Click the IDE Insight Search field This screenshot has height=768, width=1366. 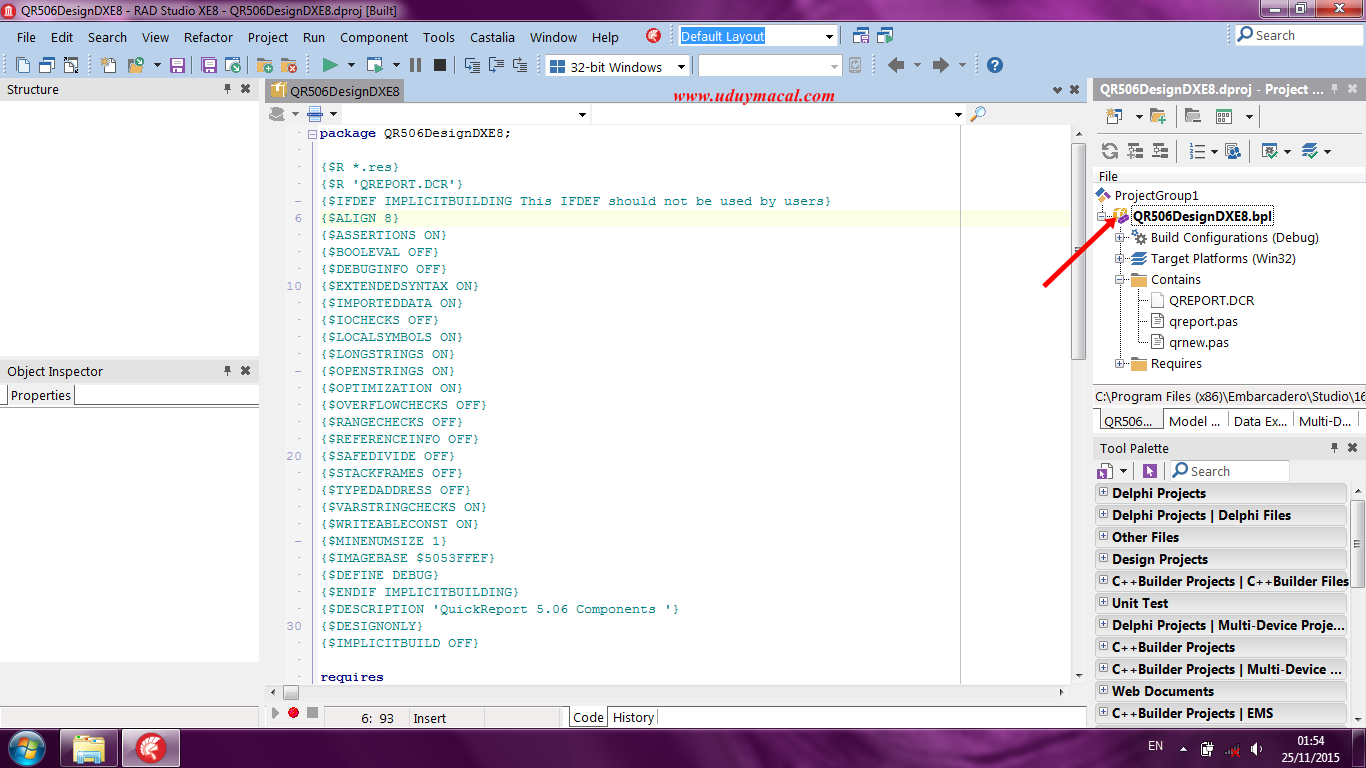[x=1299, y=35]
